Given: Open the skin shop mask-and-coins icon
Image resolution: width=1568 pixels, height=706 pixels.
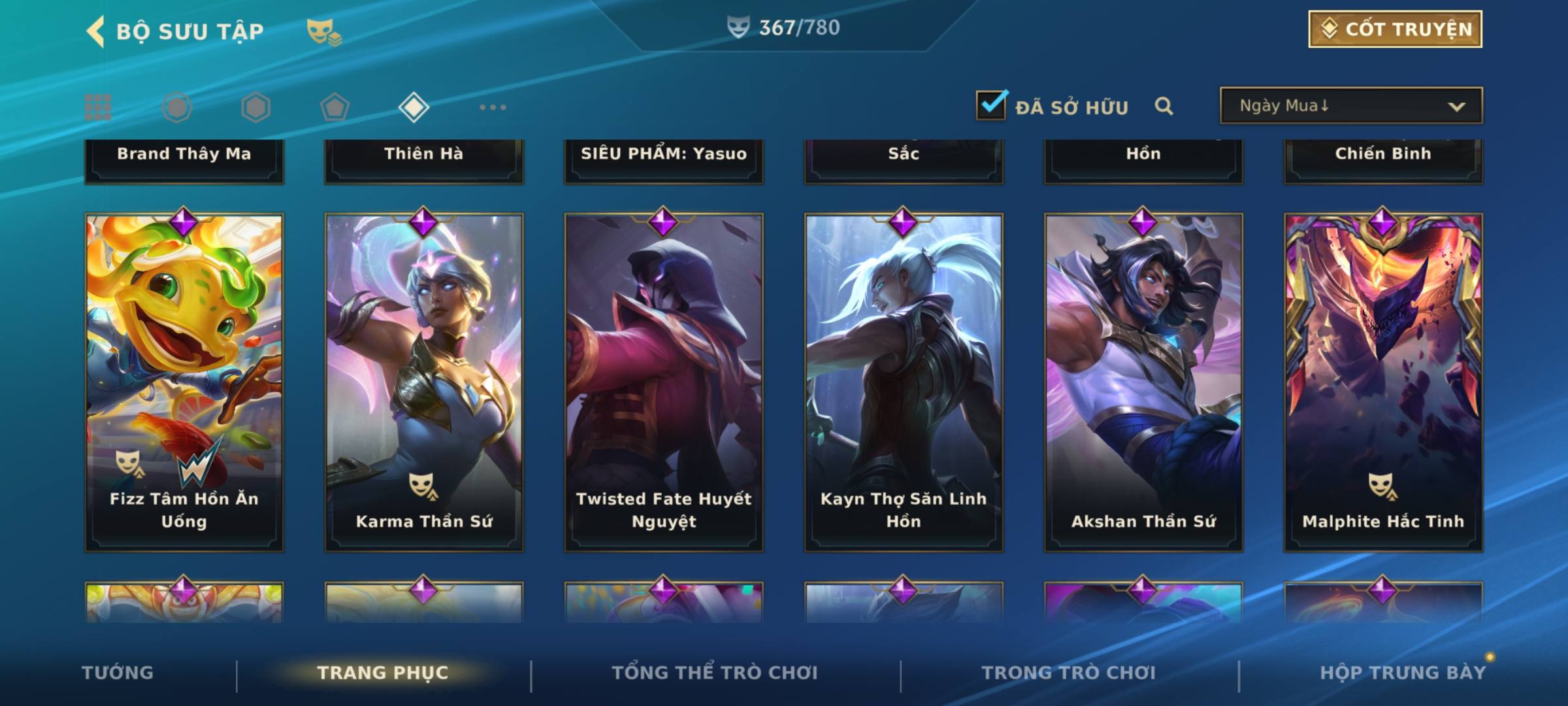Looking at the screenshot, I should (324, 32).
